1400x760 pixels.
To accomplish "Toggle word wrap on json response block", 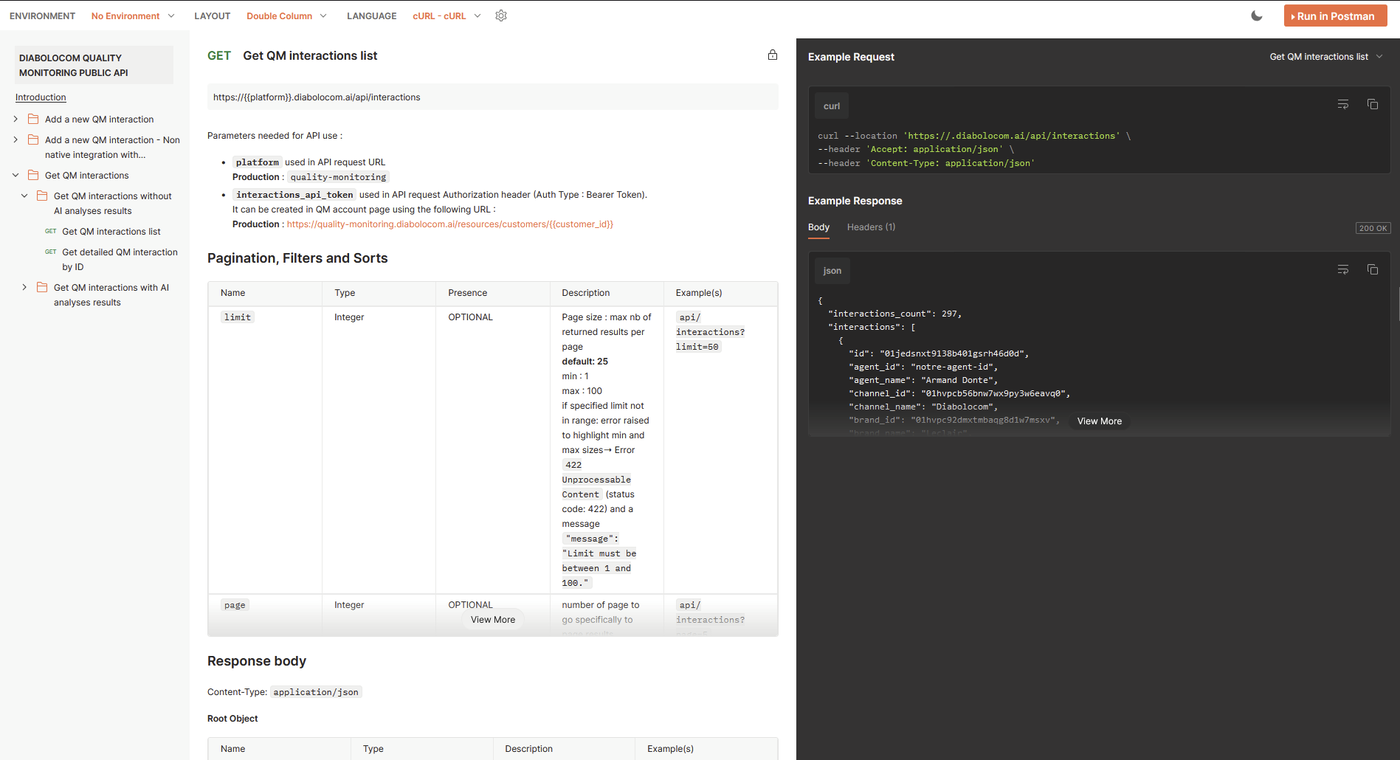I will click(1343, 269).
